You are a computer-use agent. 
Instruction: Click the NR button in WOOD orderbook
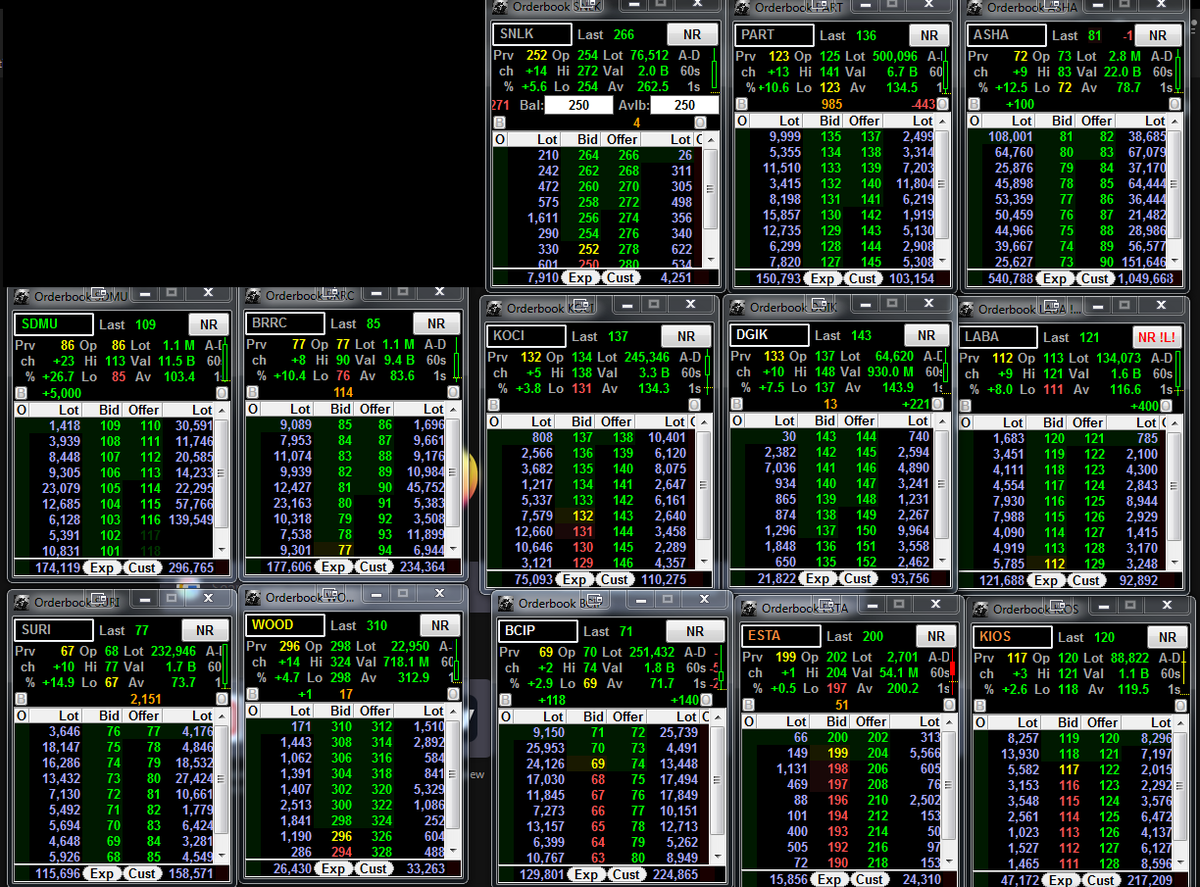440,625
